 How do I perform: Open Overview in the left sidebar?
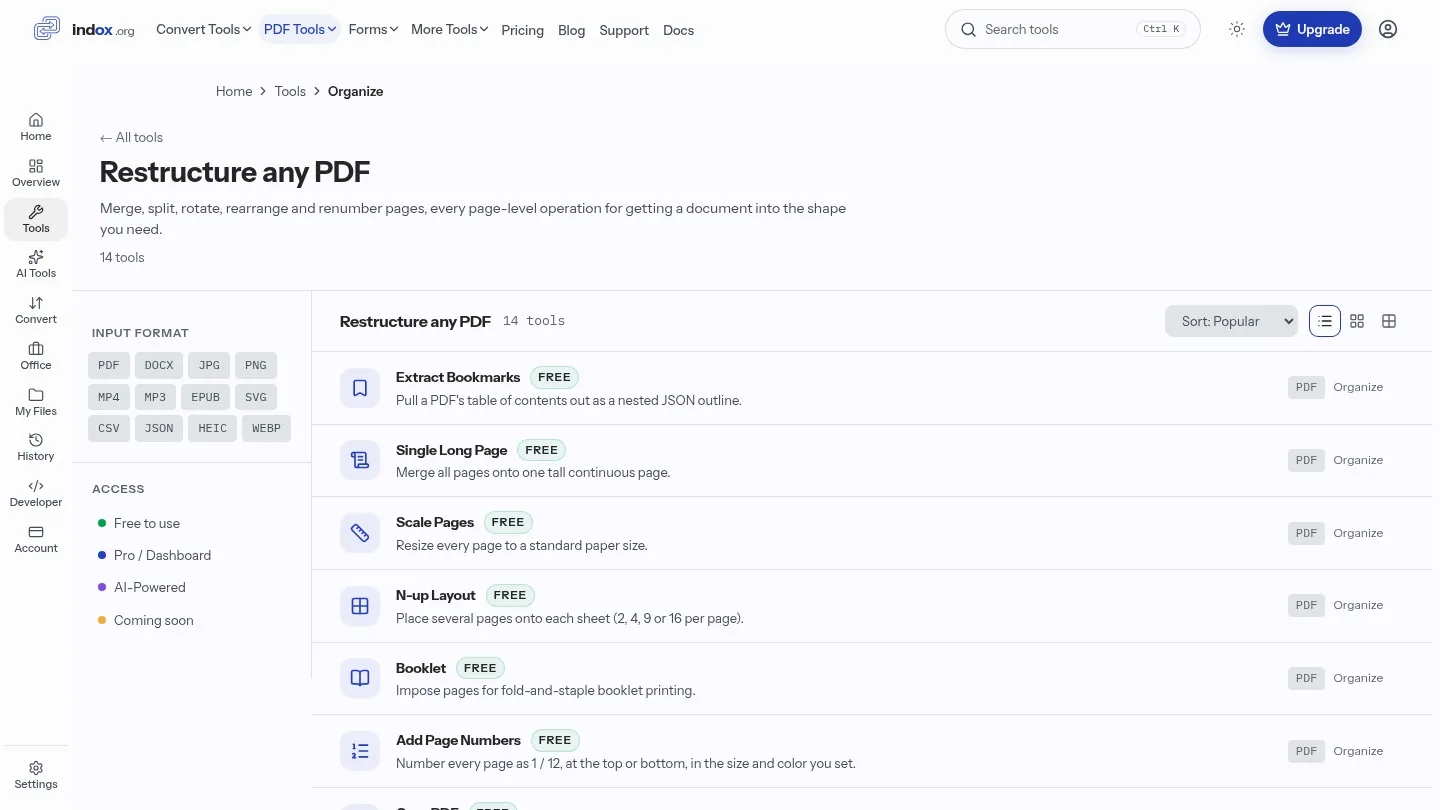coord(36,173)
